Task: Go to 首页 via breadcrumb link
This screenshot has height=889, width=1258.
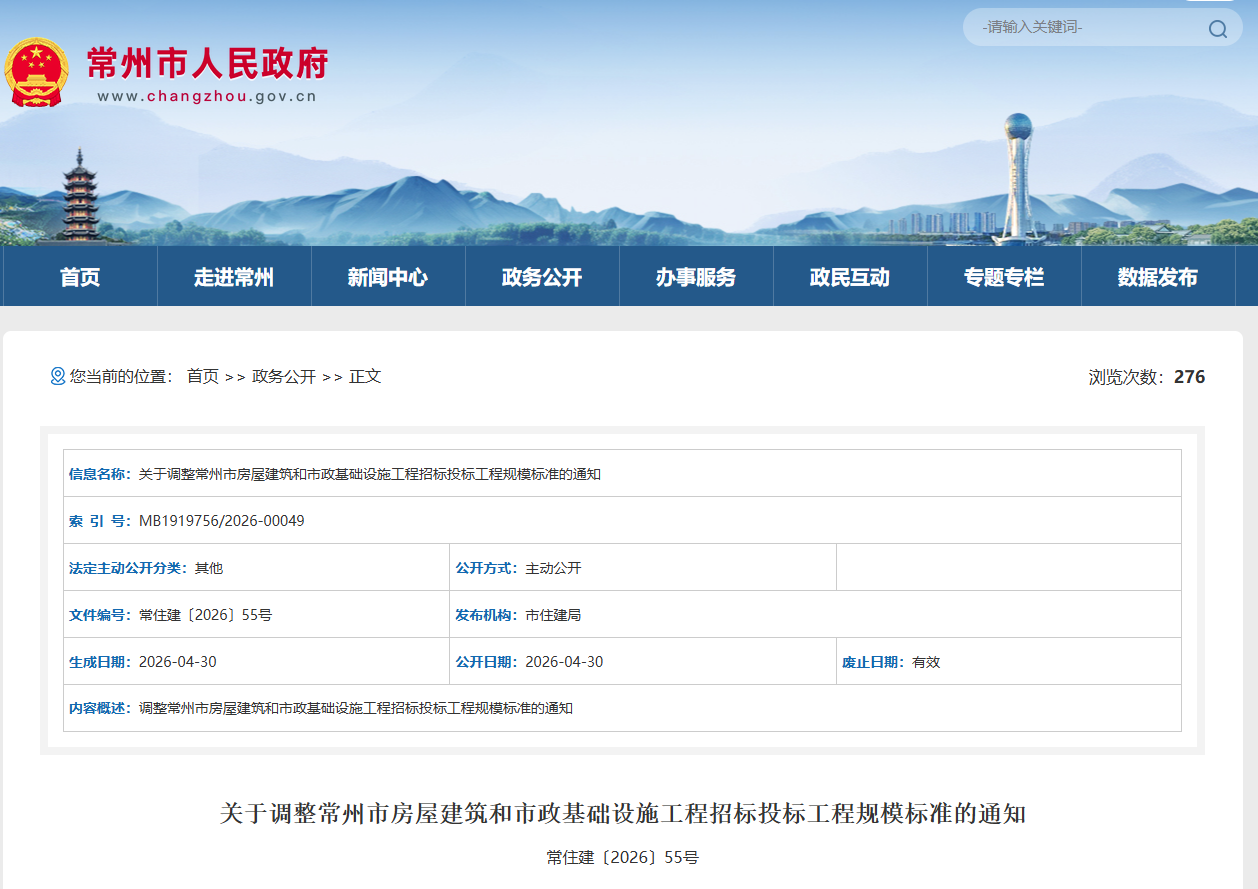Action: coord(202,376)
